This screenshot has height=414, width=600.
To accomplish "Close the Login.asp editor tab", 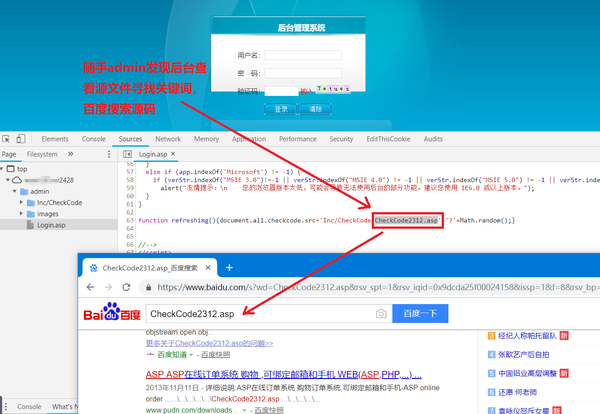I will click(173, 153).
